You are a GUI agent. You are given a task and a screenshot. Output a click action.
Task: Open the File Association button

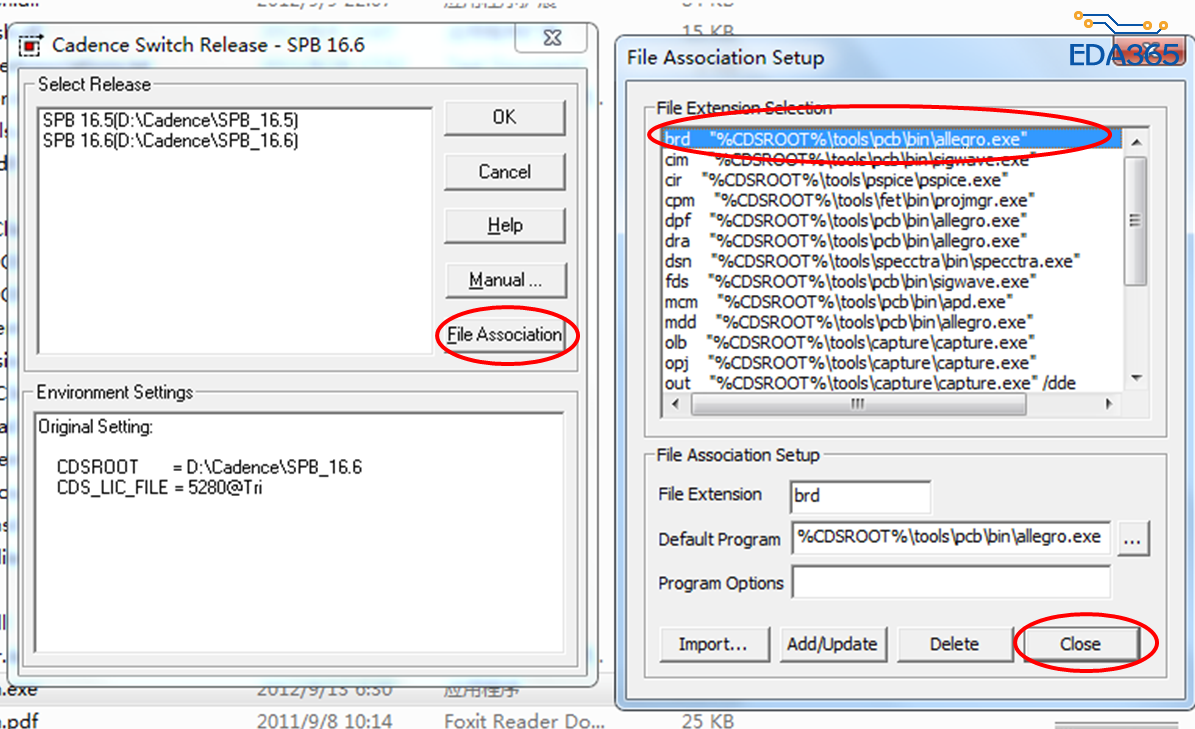pos(505,334)
